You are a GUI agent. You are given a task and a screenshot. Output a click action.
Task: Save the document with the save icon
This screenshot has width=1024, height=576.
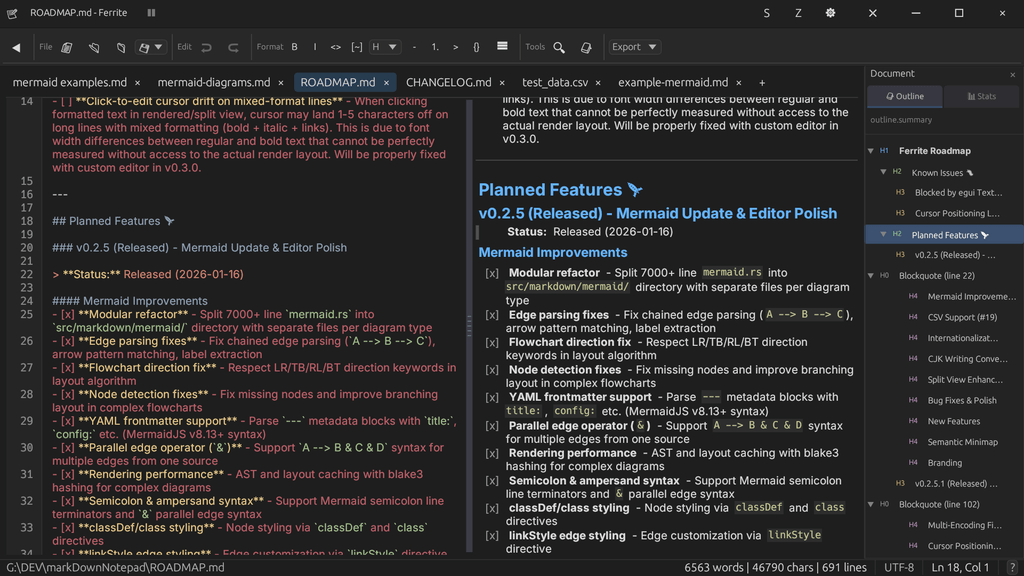point(145,47)
